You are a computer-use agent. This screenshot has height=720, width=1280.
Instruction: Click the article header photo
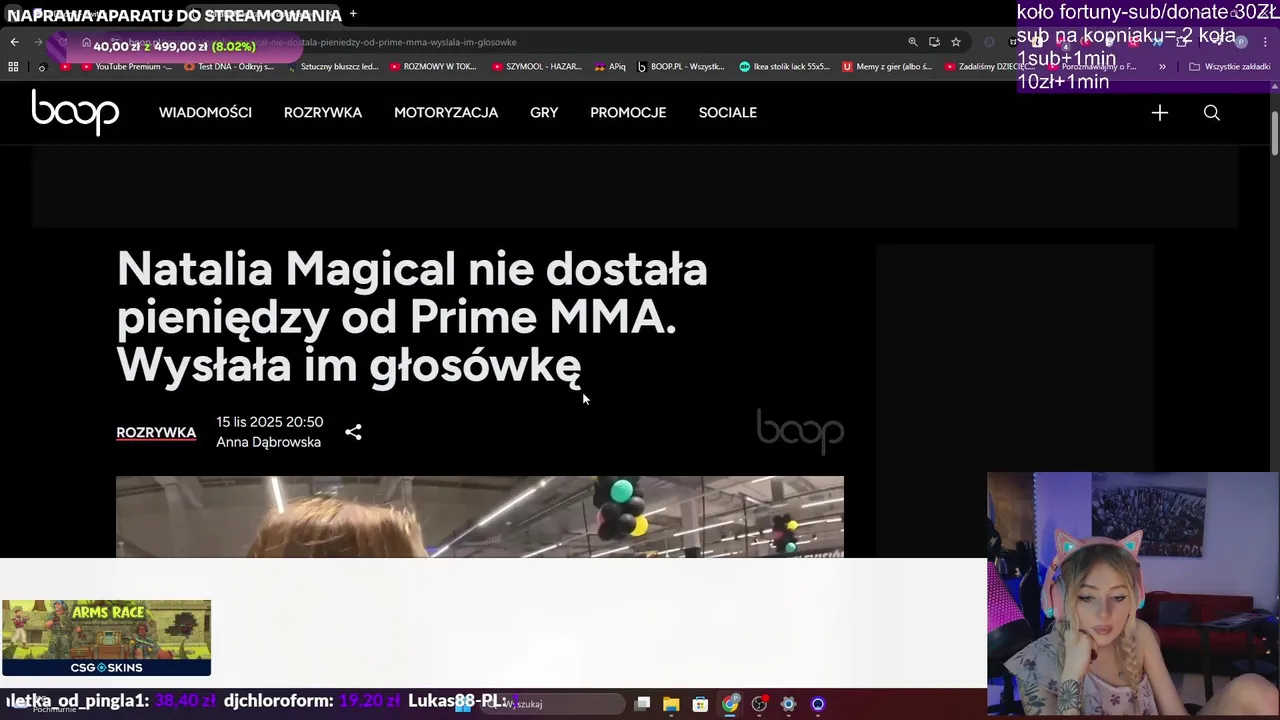[480, 517]
